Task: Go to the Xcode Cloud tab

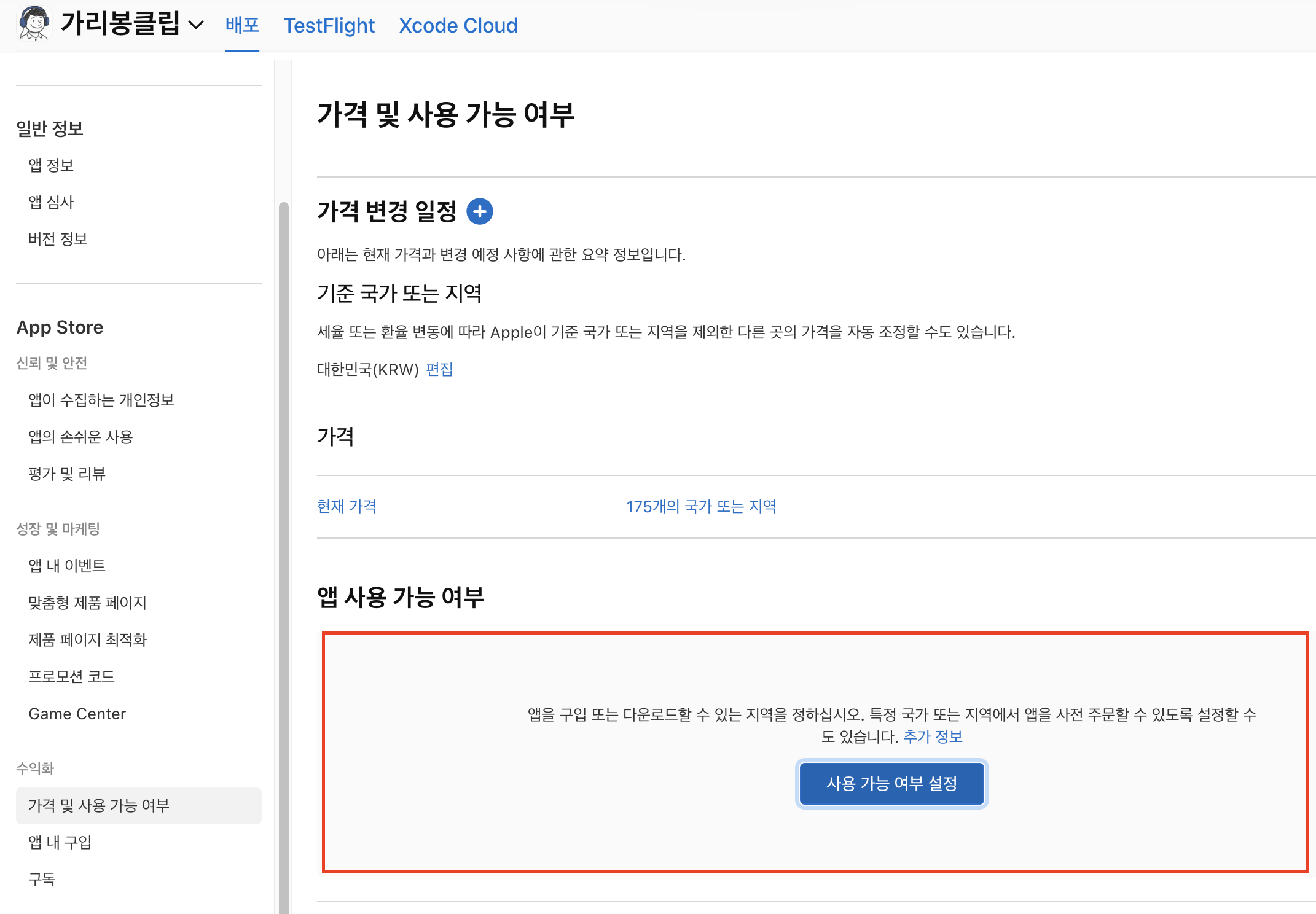Action: coord(458,26)
